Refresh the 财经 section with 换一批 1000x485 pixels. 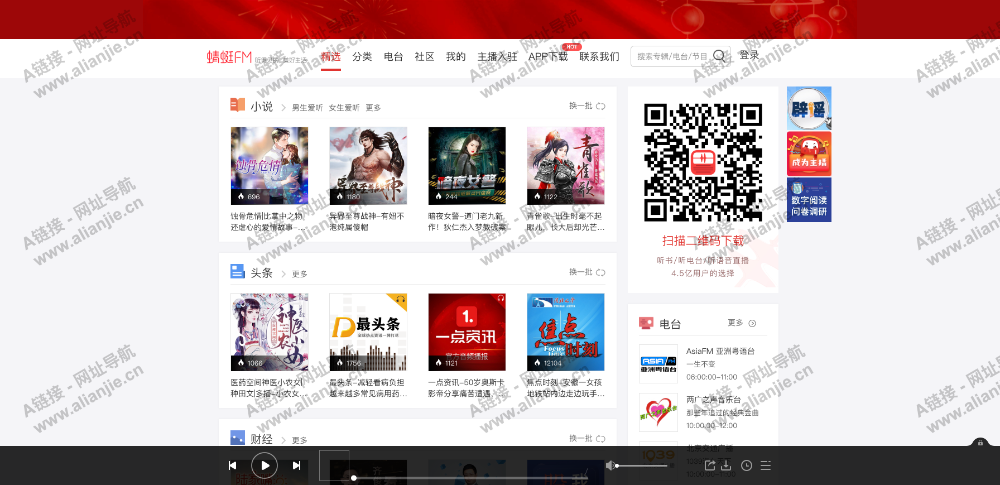point(587,438)
